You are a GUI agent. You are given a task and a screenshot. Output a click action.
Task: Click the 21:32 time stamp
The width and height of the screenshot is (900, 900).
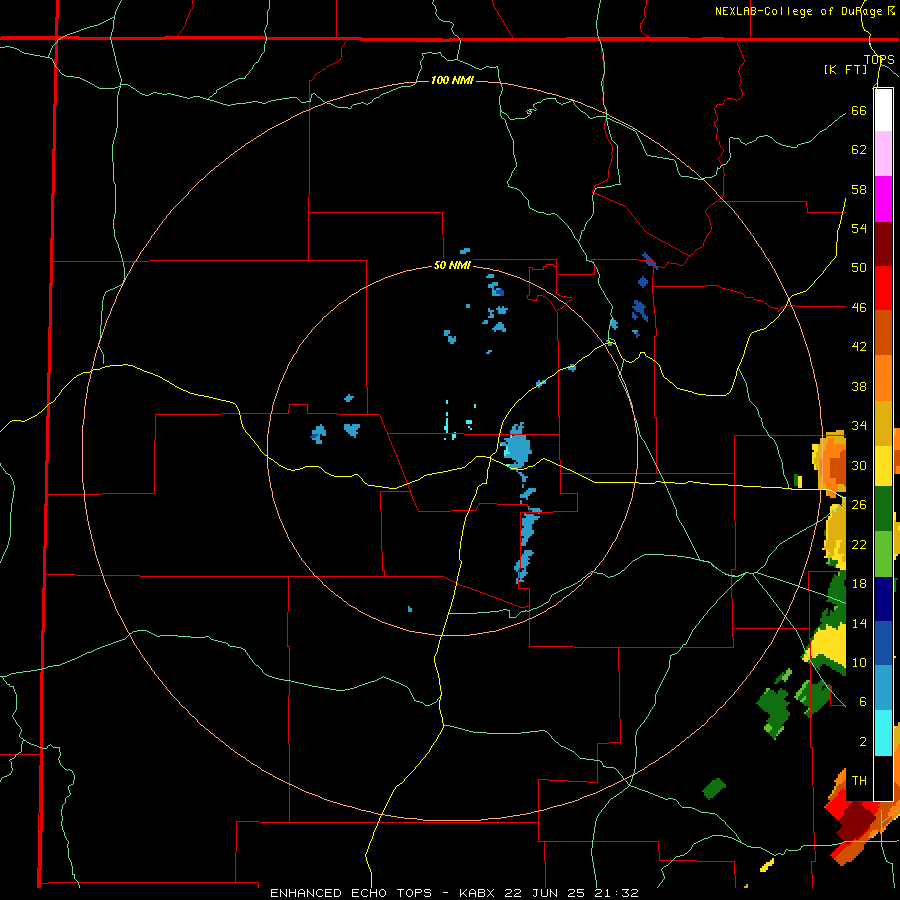[616, 893]
